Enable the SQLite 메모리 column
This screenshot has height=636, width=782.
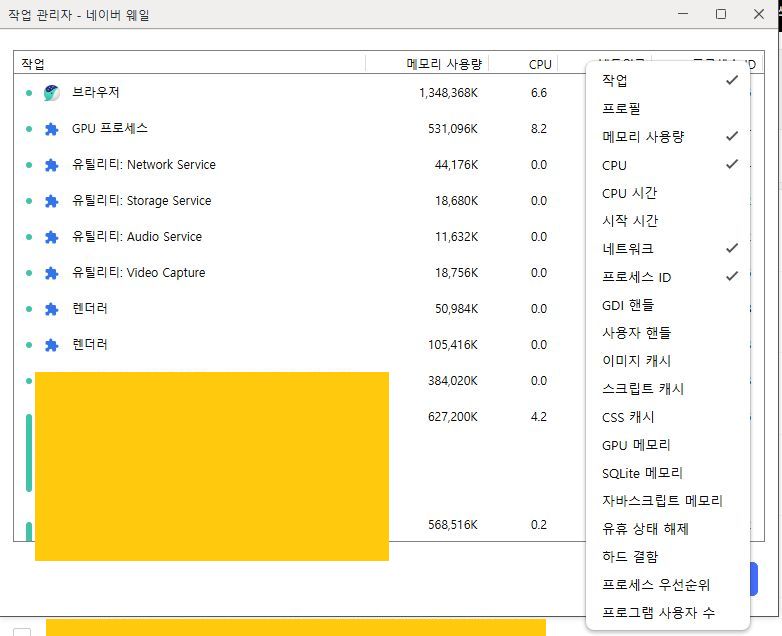tap(668, 472)
